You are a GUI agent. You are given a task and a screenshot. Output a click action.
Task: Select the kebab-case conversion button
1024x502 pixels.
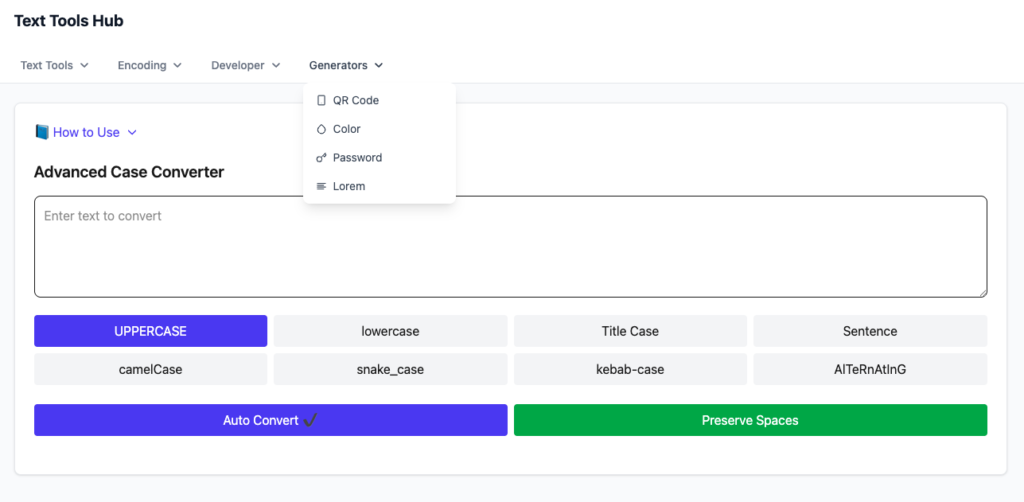630,369
